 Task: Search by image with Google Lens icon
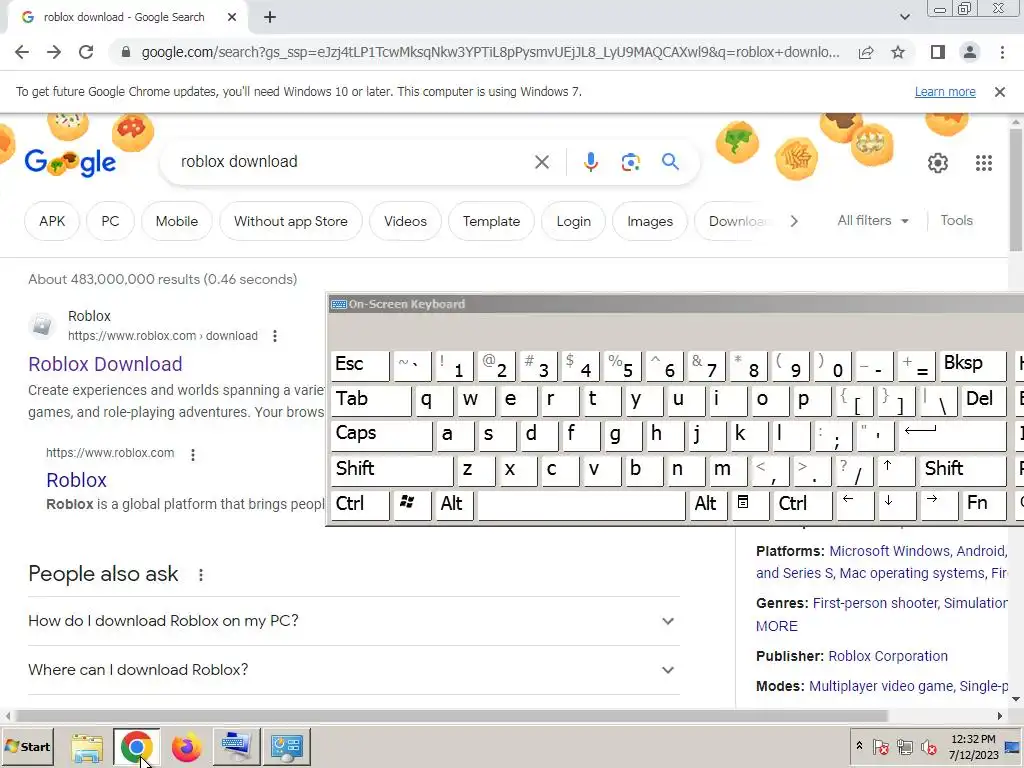[x=630, y=162]
